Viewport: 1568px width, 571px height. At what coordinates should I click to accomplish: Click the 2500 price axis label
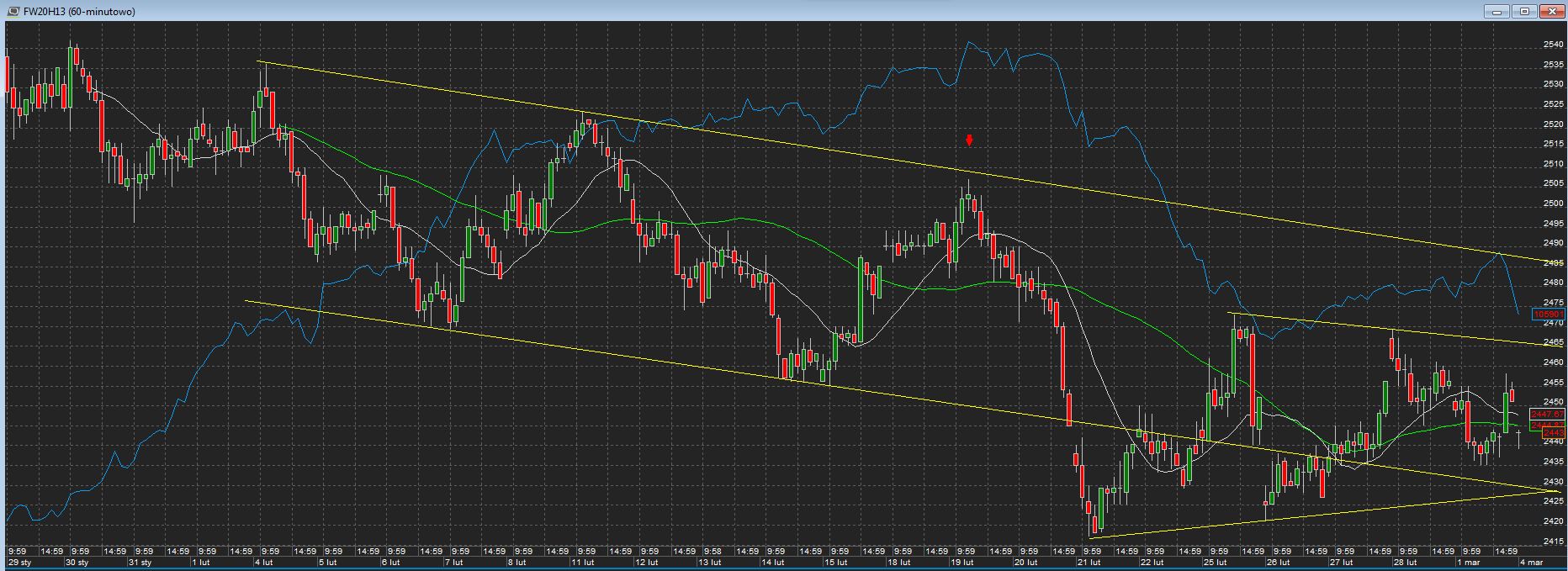(x=1553, y=204)
